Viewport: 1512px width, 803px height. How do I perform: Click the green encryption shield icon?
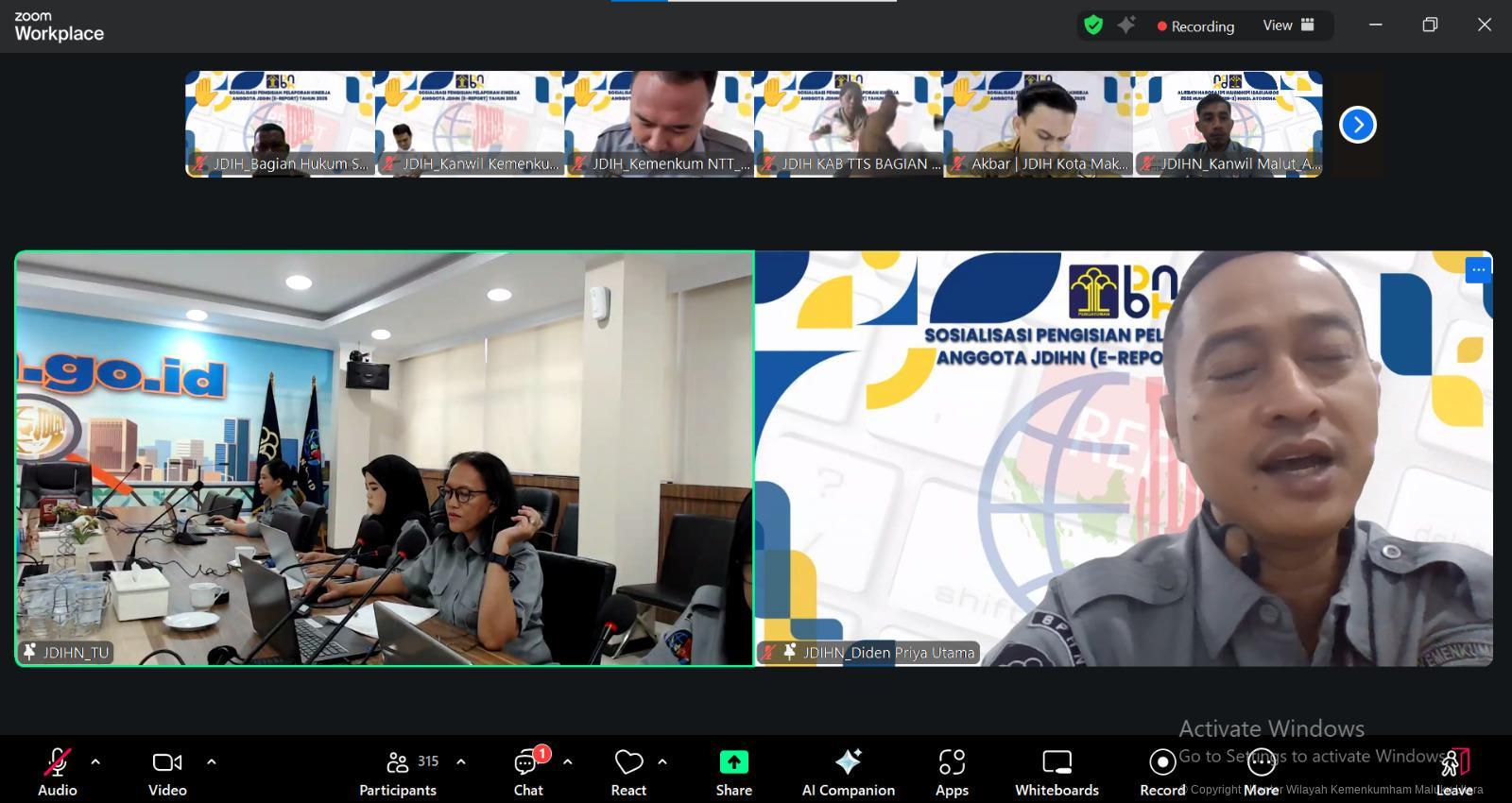coord(1093,26)
